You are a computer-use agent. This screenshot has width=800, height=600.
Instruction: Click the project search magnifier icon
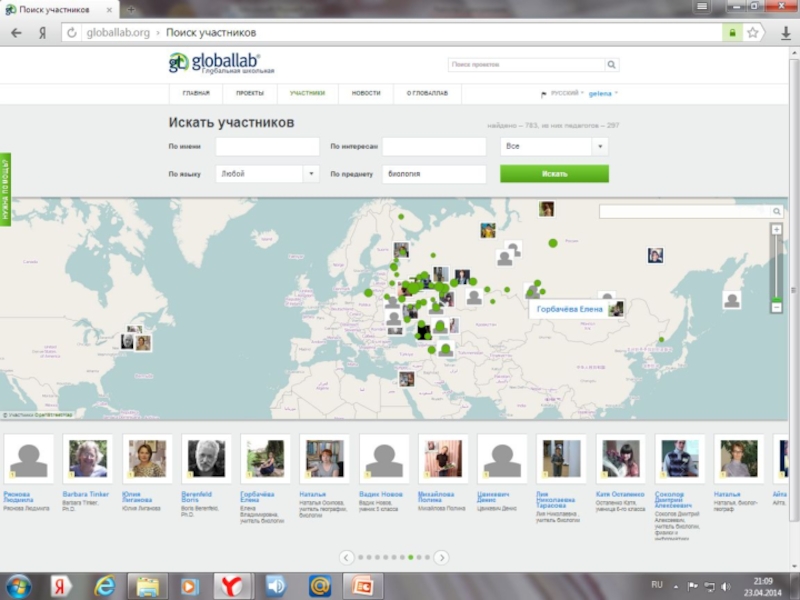pos(612,65)
